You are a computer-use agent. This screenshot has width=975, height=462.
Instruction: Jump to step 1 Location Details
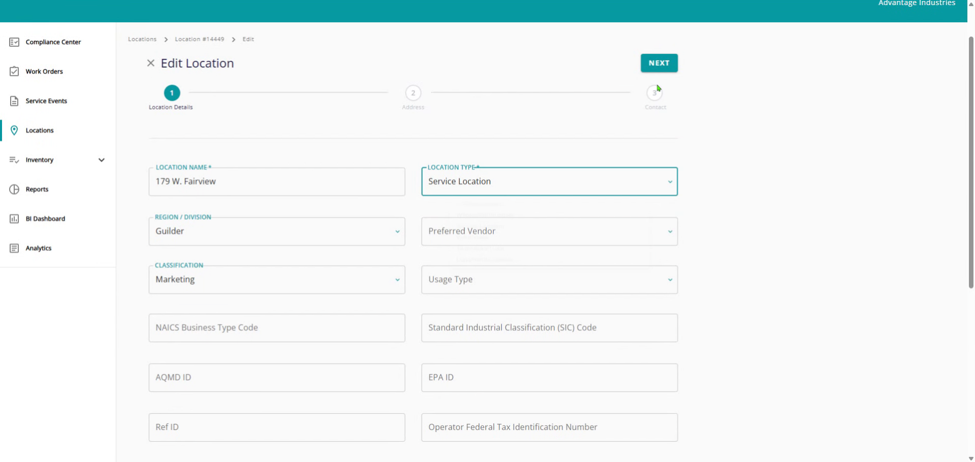[x=172, y=93]
